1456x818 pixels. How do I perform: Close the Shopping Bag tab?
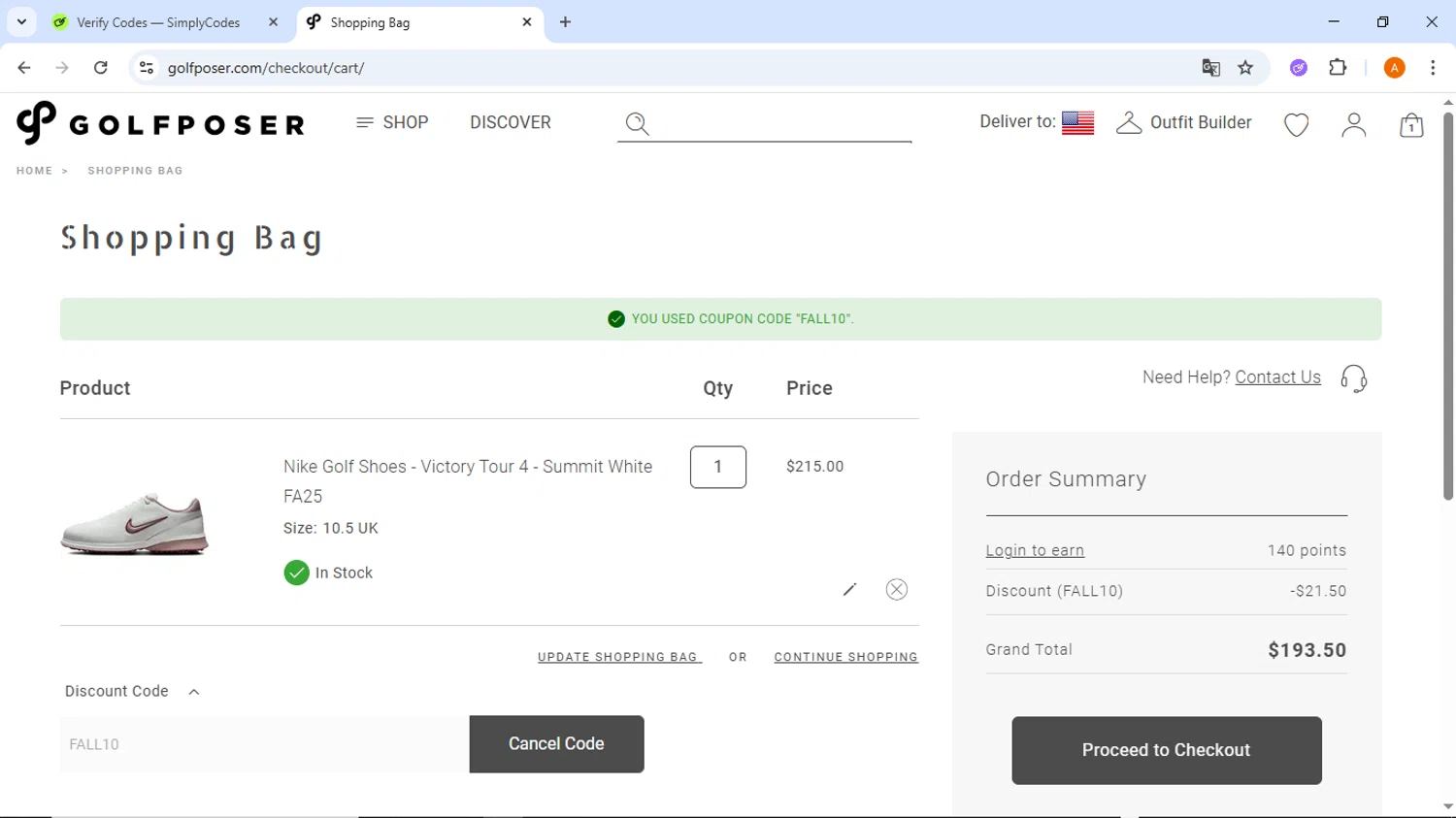527,21
